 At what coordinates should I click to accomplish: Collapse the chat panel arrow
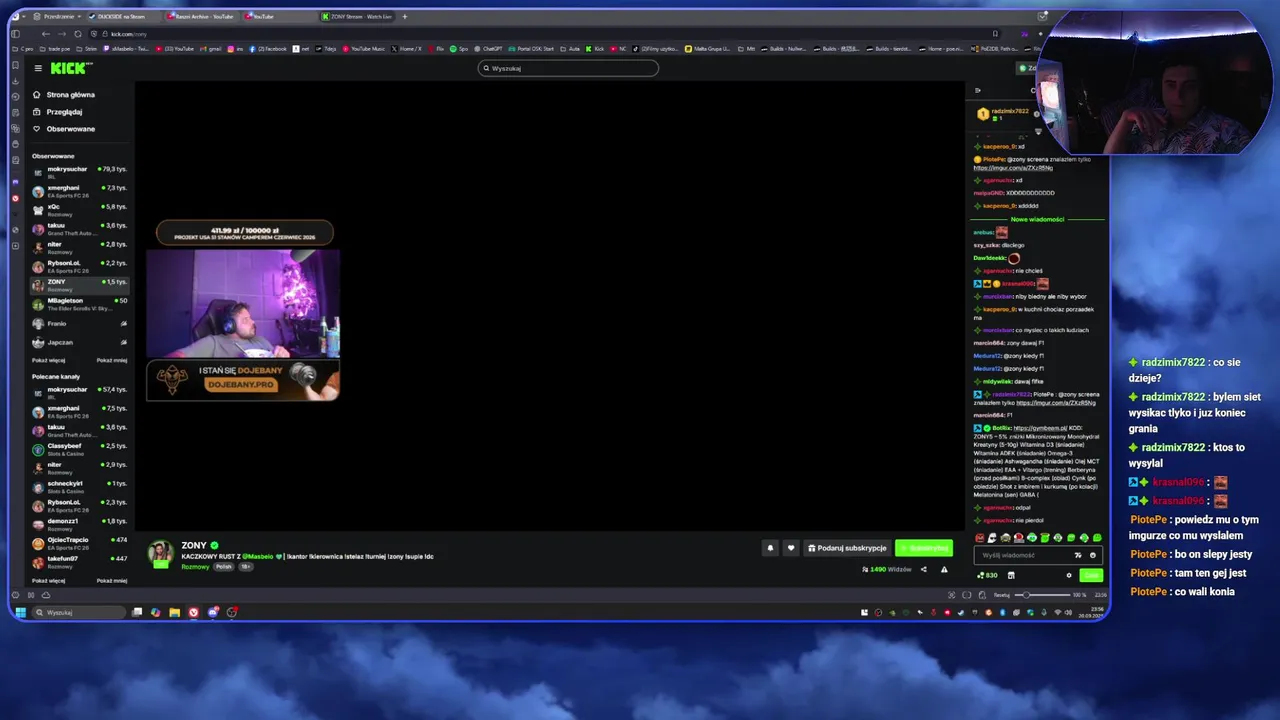pyautogui.click(x=978, y=90)
